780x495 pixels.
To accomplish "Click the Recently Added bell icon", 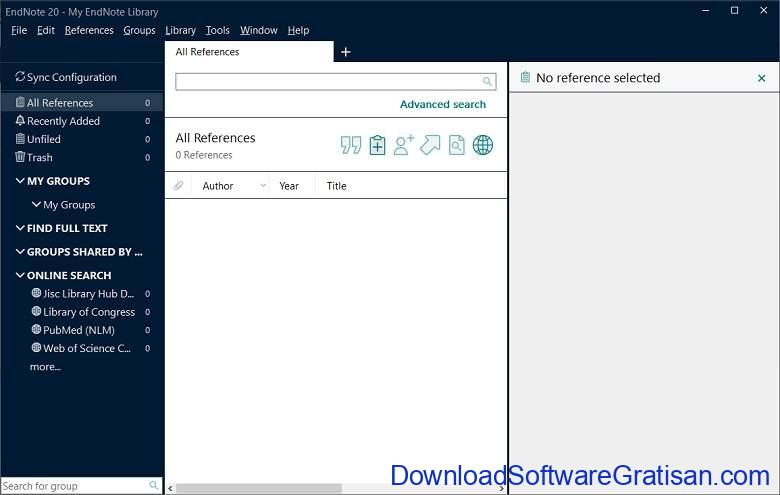I will click(20, 120).
